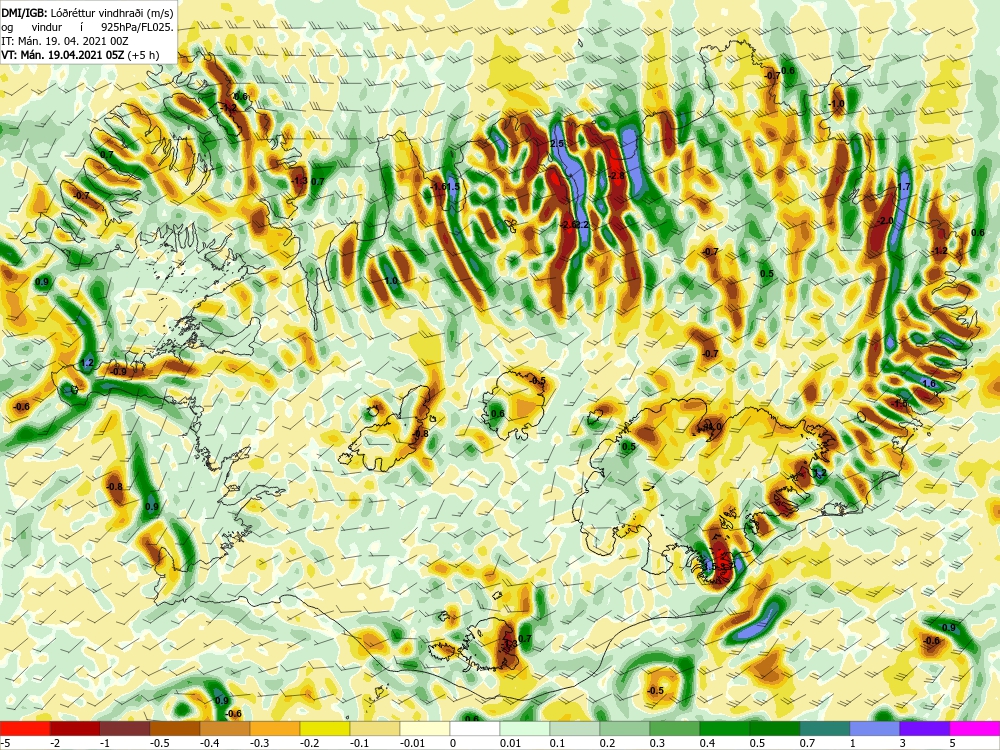Click the 1.0 value label on the map
The height and width of the screenshot is (750, 1000).
pos(391,281)
